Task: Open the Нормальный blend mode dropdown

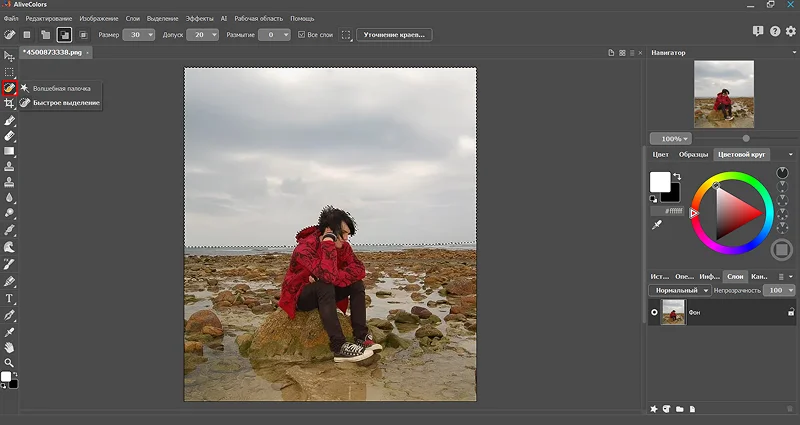Action: pos(680,290)
